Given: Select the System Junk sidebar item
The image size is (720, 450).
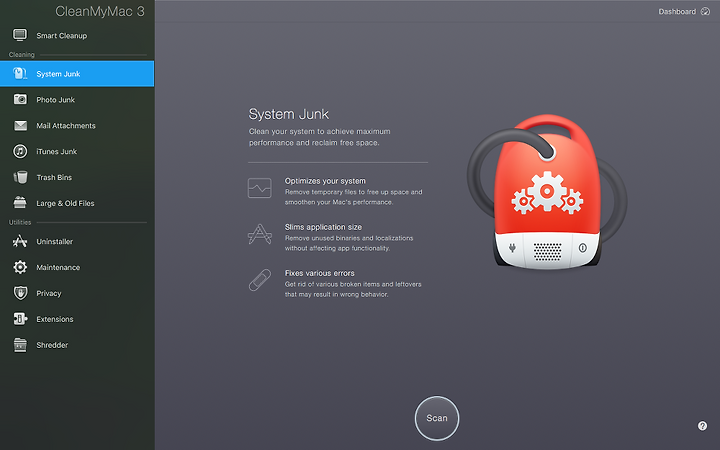Looking at the screenshot, I should 77,73.
